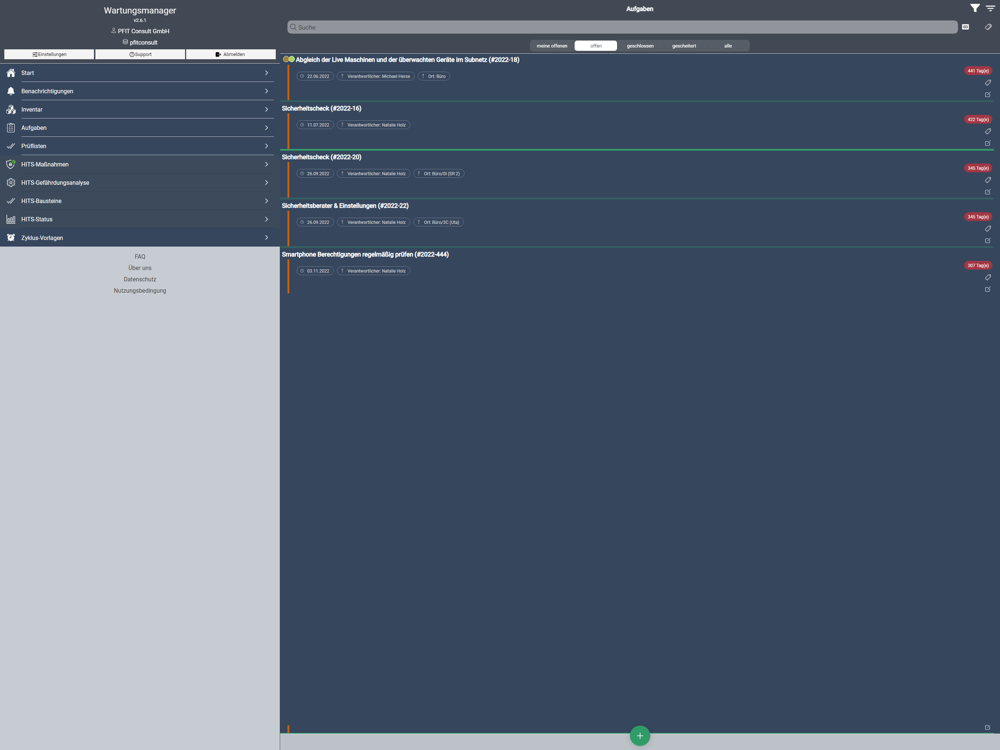Click the HITS-Gefährdungsanalyse icon
This screenshot has width=1000, height=750.
(11, 182)
